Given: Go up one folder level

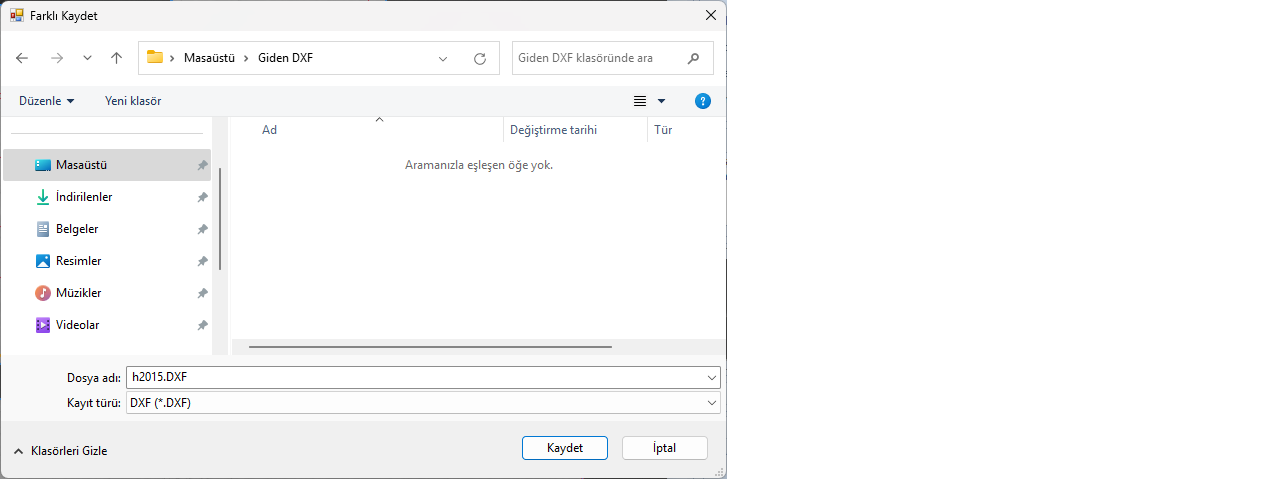Looking at the screenshot, I should coord(116,58).
